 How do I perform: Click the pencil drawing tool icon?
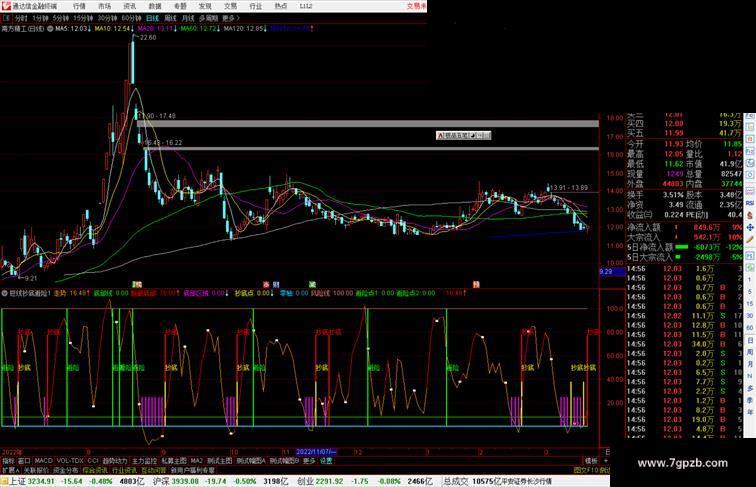[x=750, y=240]
